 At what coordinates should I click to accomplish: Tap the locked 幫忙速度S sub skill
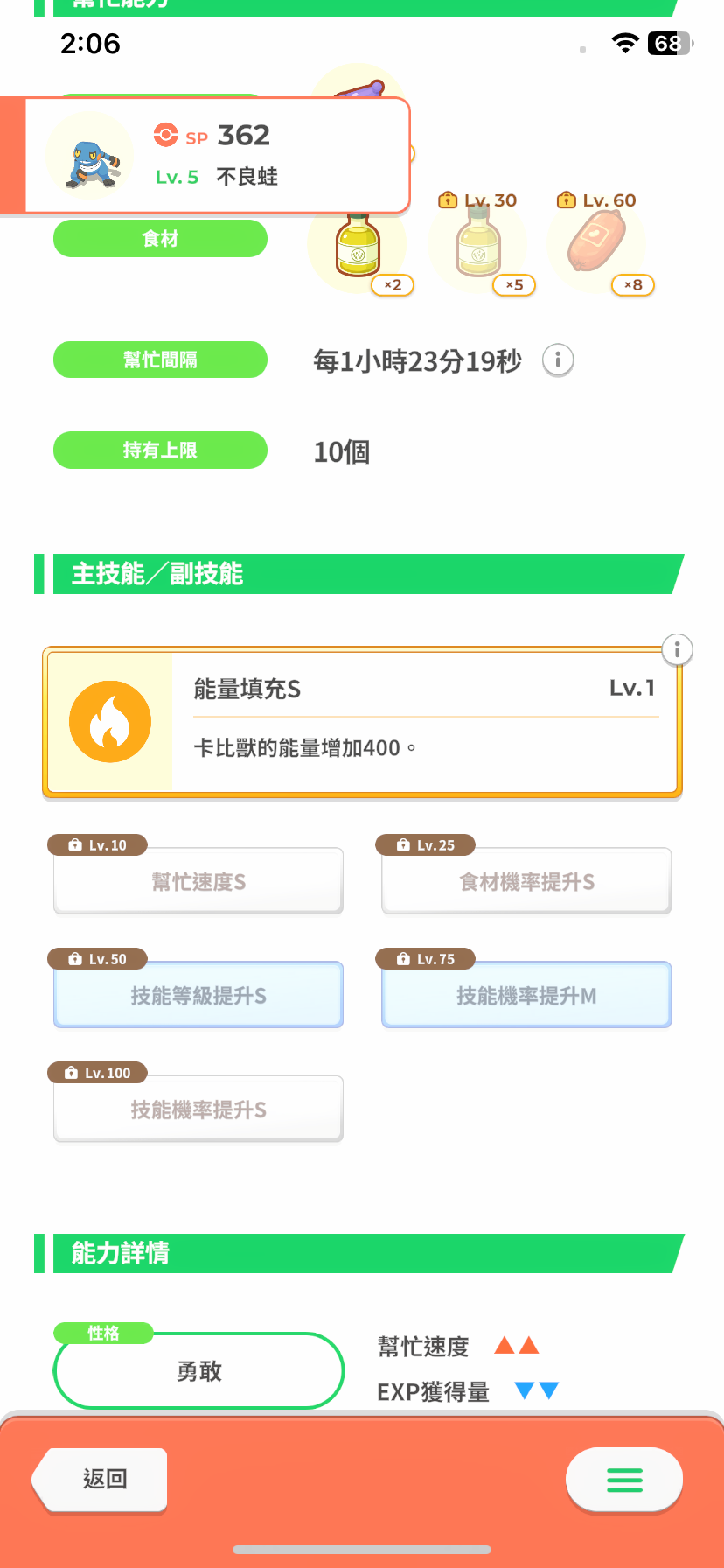coord(198,881)
